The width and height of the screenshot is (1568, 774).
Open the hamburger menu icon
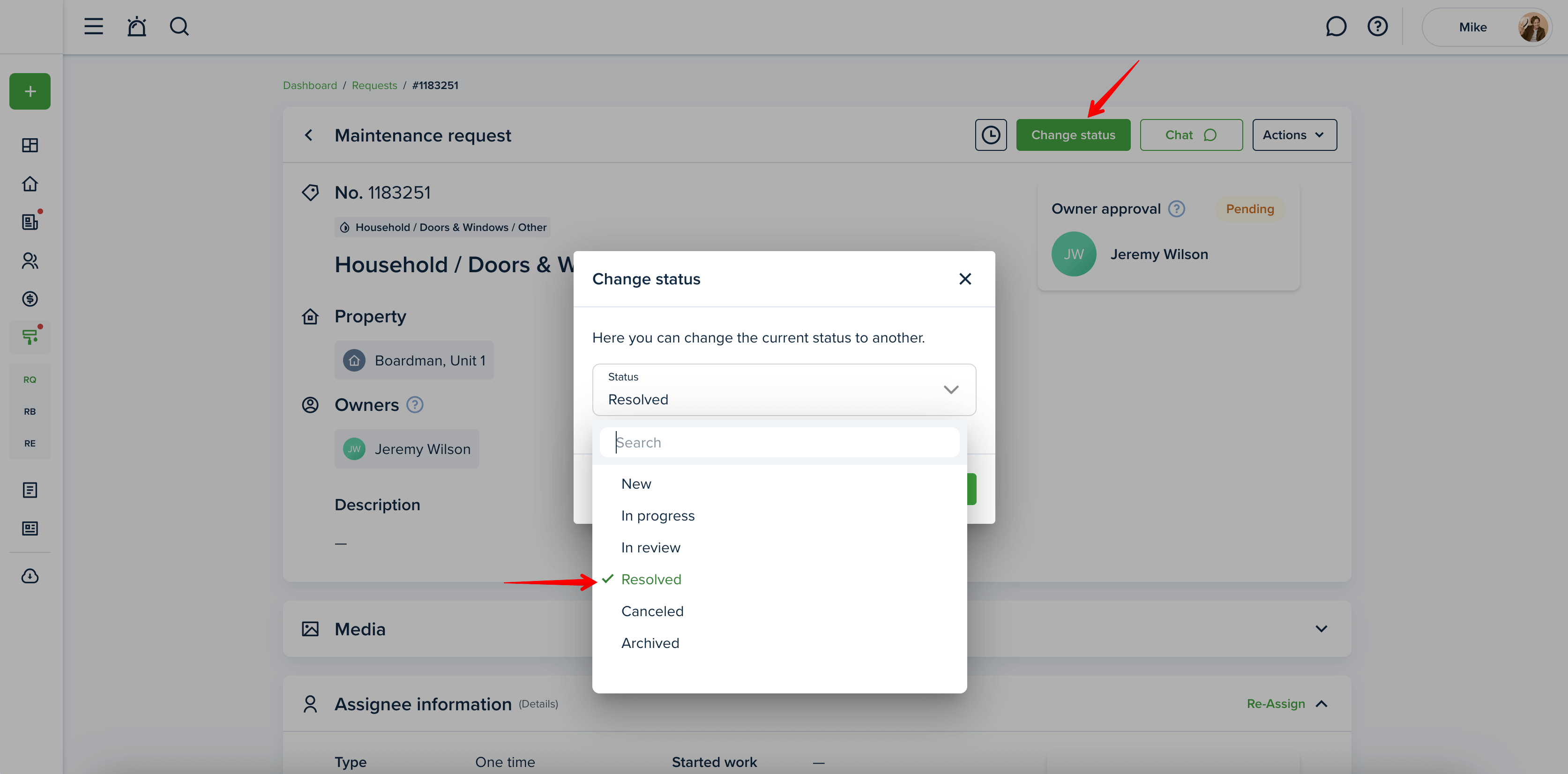point(93,27)
